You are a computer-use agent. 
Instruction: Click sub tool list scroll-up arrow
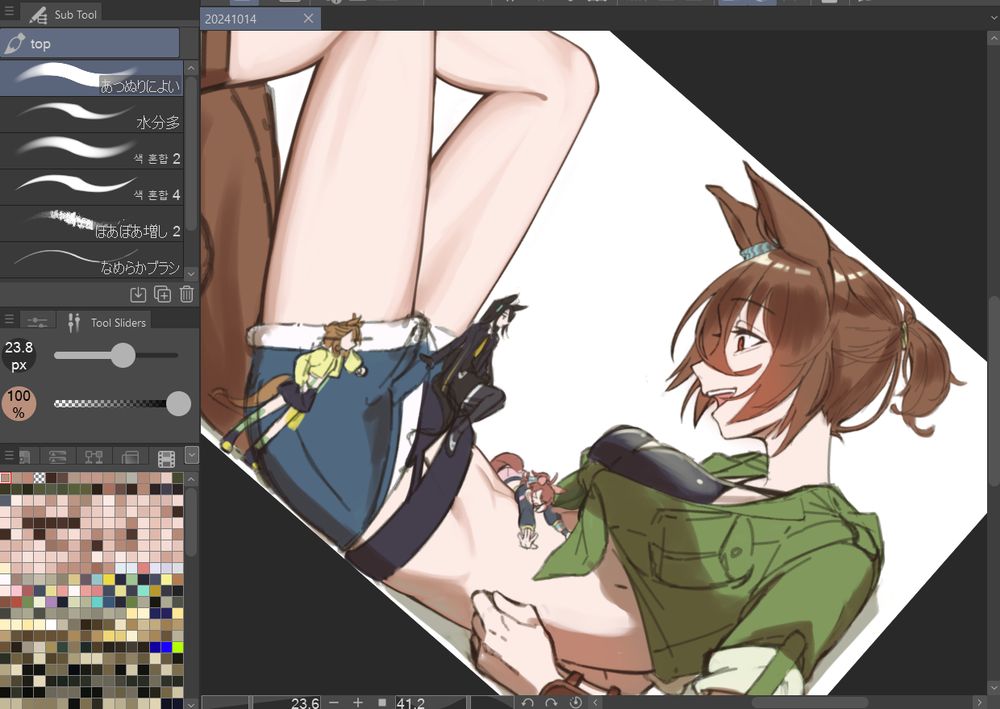click(x=191, y=68)
